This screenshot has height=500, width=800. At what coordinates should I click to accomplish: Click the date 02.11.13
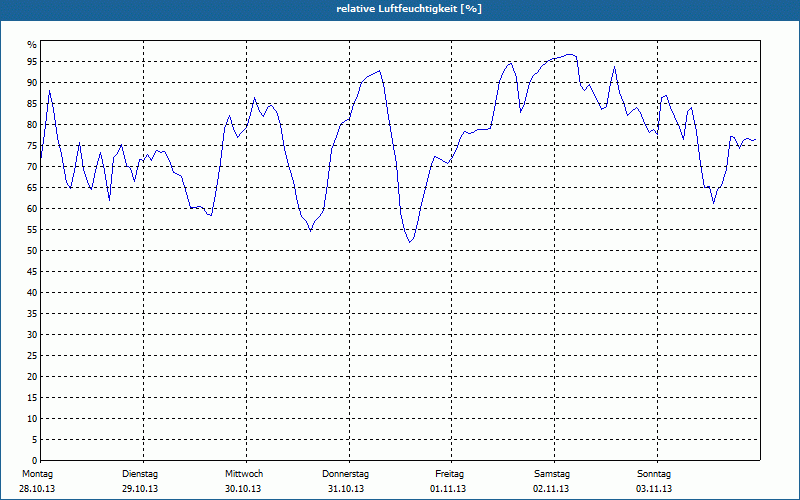point(551,489)
